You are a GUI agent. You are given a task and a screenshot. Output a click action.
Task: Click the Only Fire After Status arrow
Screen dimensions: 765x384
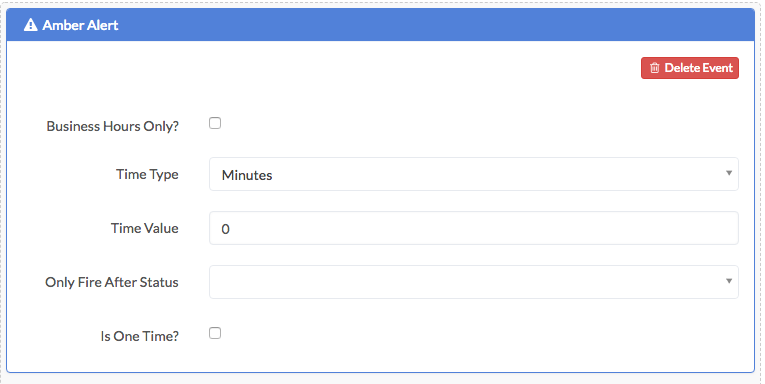point(729,281)
